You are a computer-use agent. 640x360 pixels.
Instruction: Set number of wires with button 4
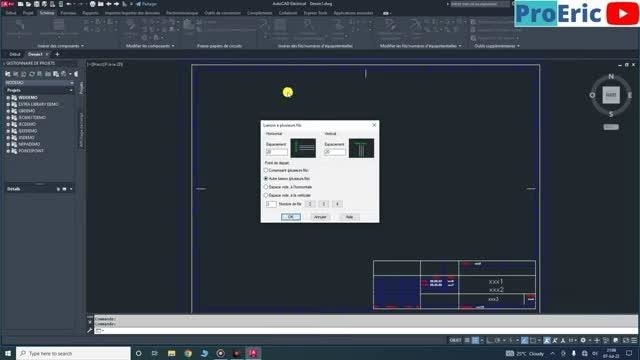tap(337, 204)
